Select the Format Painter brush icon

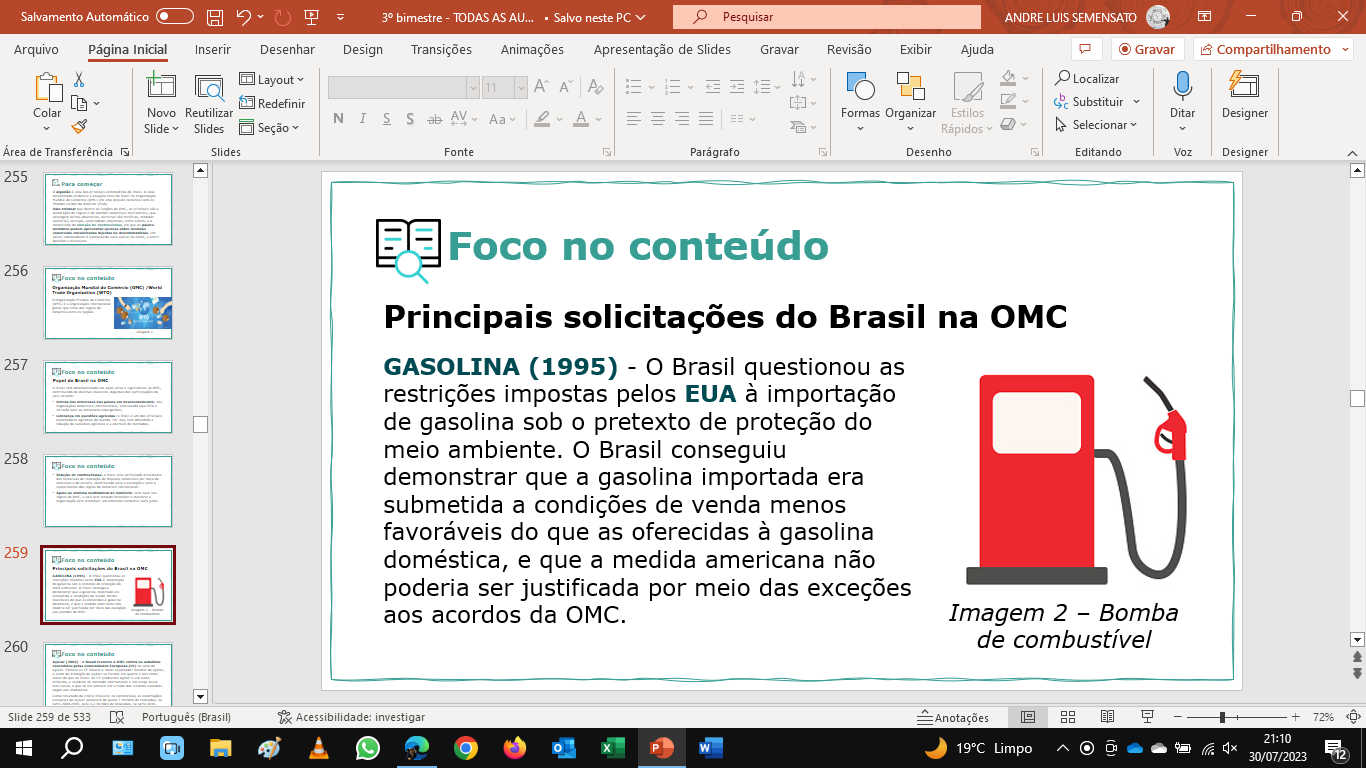(x=79, y=126)
